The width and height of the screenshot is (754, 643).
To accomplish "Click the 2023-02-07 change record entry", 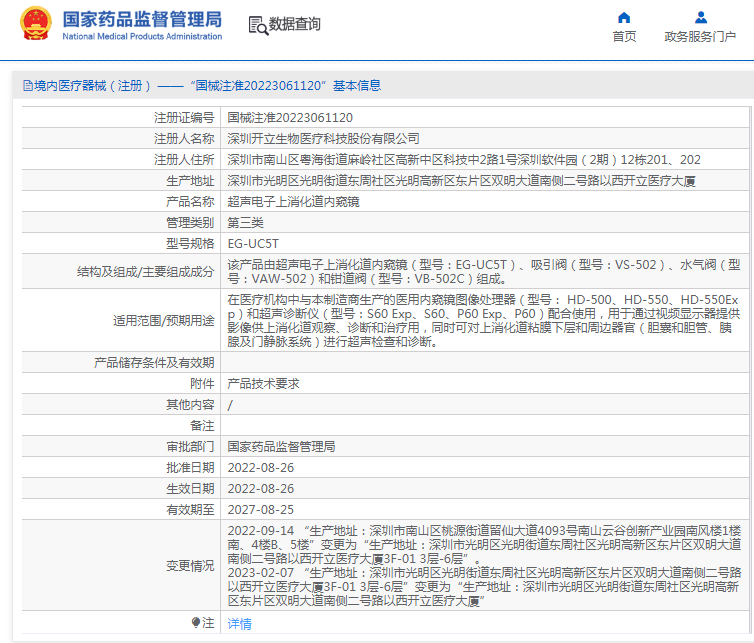I will [484, 587].
